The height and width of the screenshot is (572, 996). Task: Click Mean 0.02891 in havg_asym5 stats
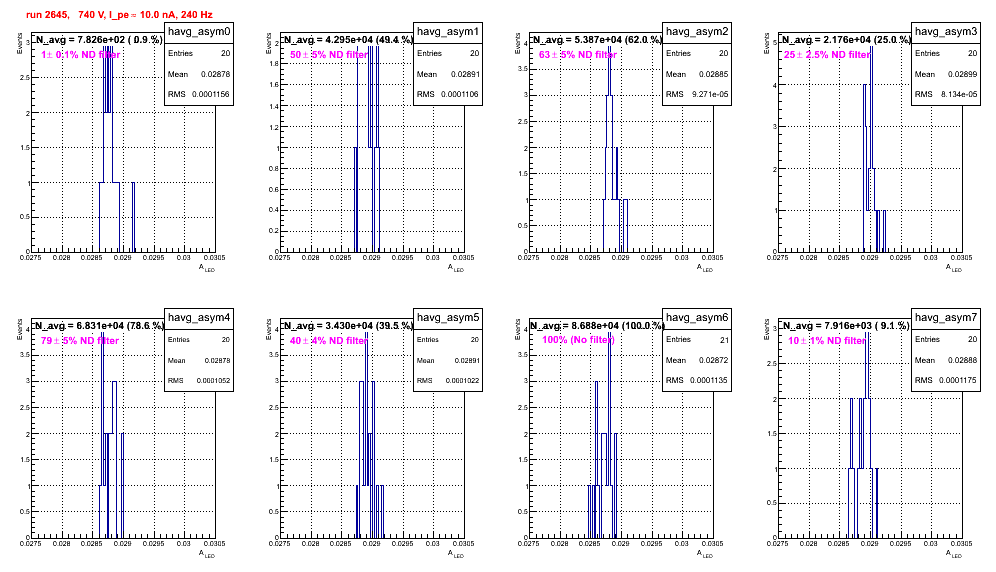[x=448, y=360]
